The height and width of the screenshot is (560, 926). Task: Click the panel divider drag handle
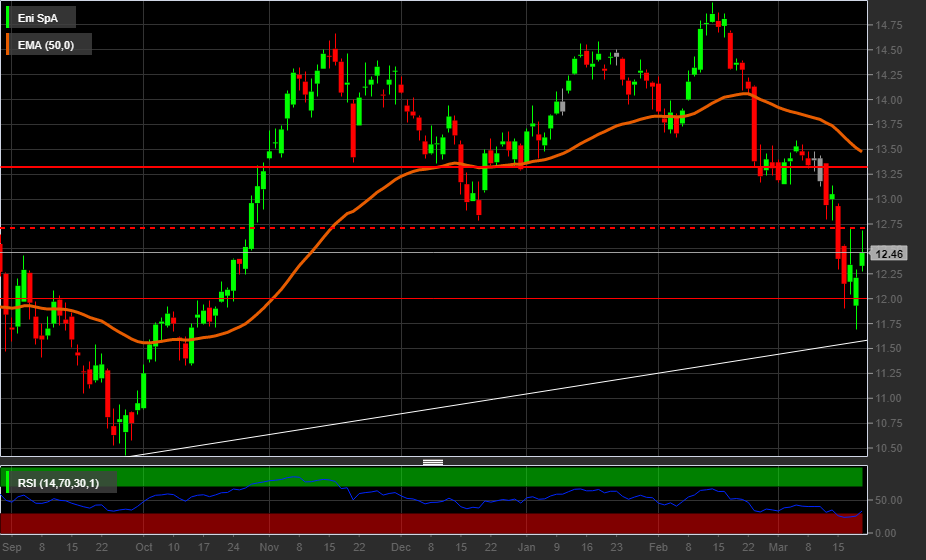click(433, 462)
